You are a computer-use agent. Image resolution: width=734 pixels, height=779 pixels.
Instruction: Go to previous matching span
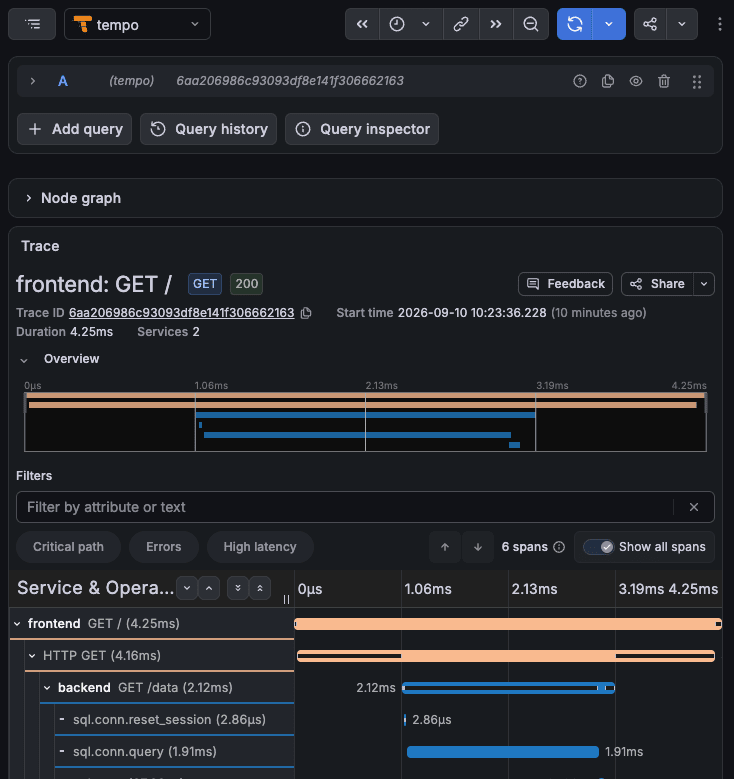[445, 547]
